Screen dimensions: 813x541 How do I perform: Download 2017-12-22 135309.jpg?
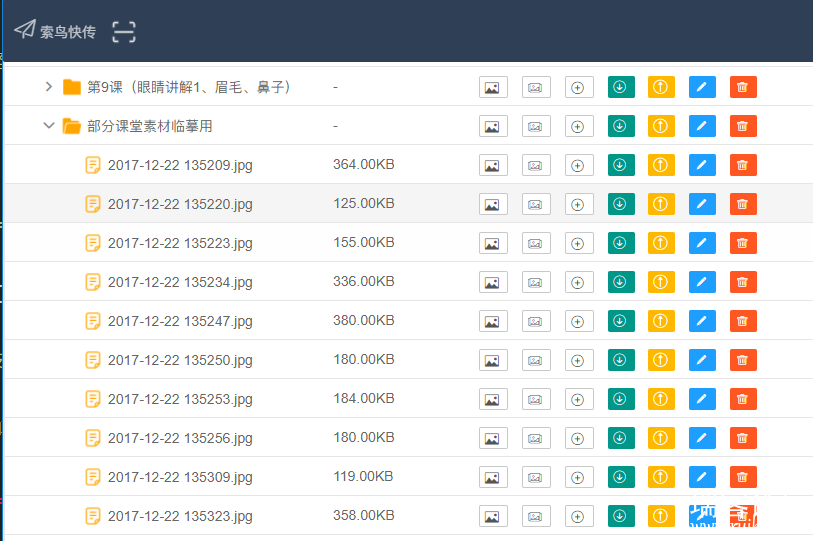click(x=621, y=477)
